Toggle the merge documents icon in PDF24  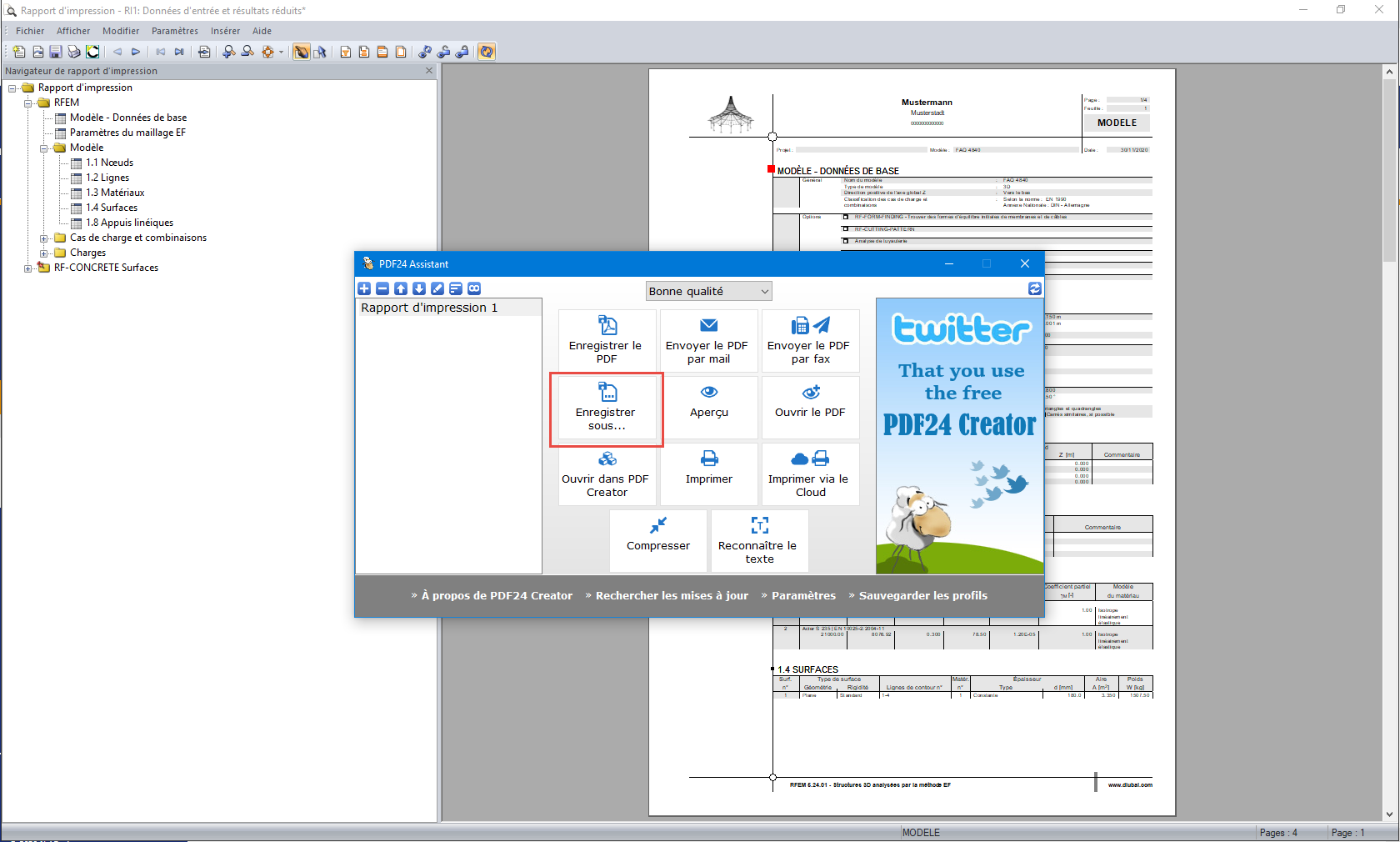[474, 288]
